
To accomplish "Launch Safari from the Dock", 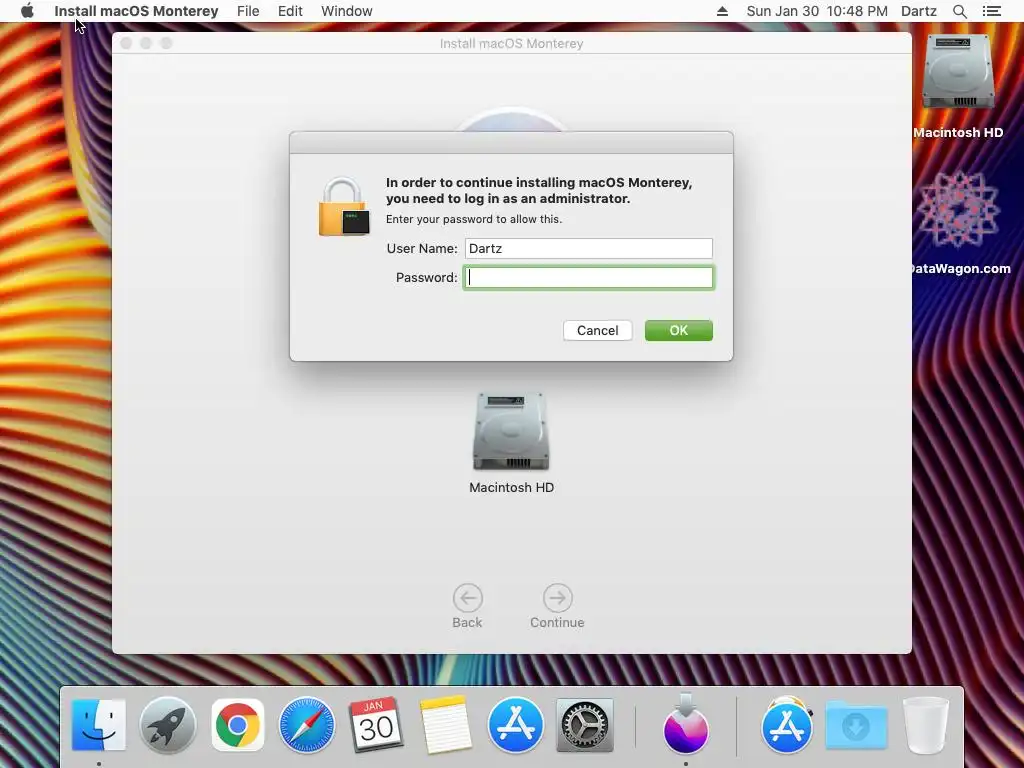I will [306, 725].
